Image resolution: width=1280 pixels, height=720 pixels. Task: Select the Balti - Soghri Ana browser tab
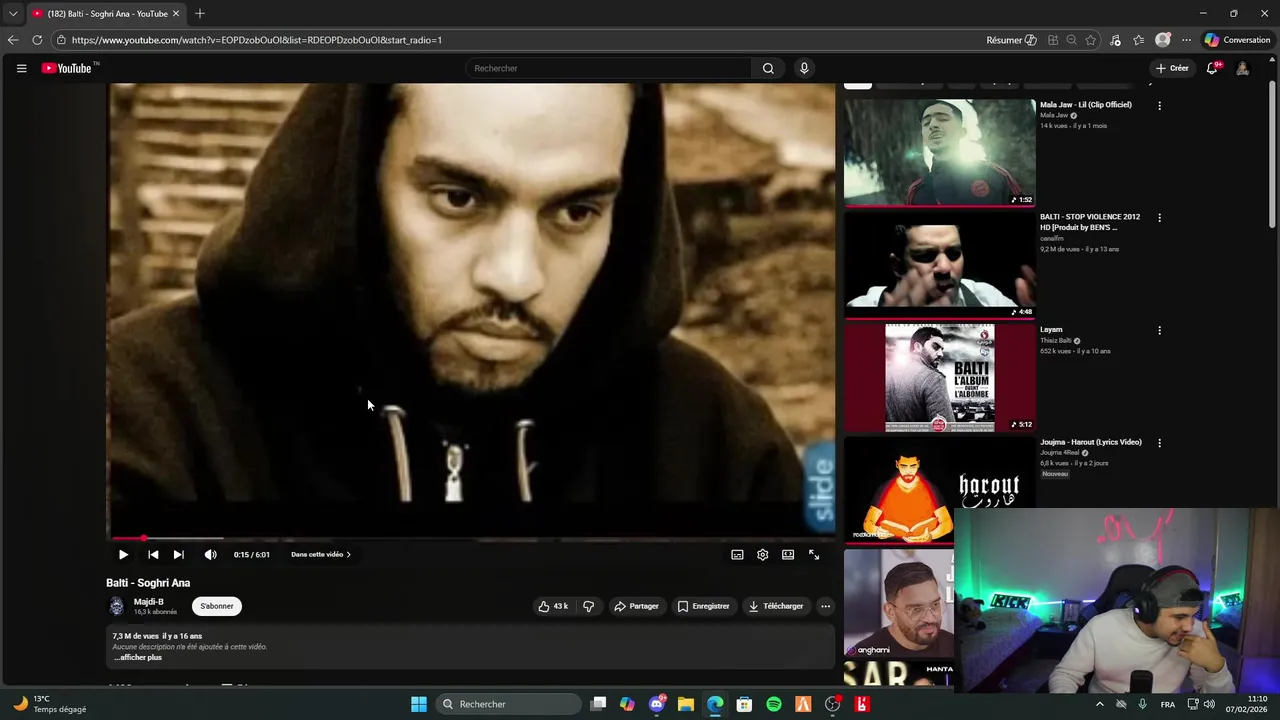click(106, 14)
